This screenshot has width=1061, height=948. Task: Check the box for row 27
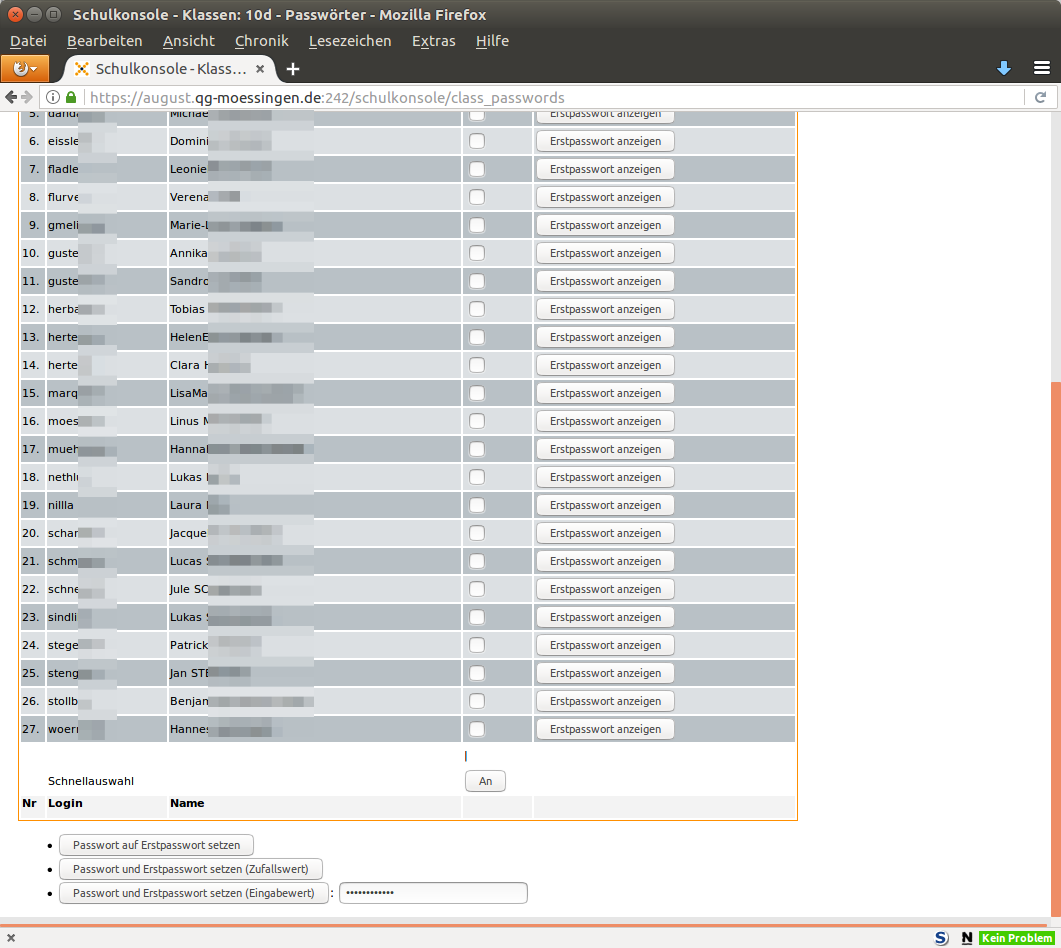tap(477, 729)
